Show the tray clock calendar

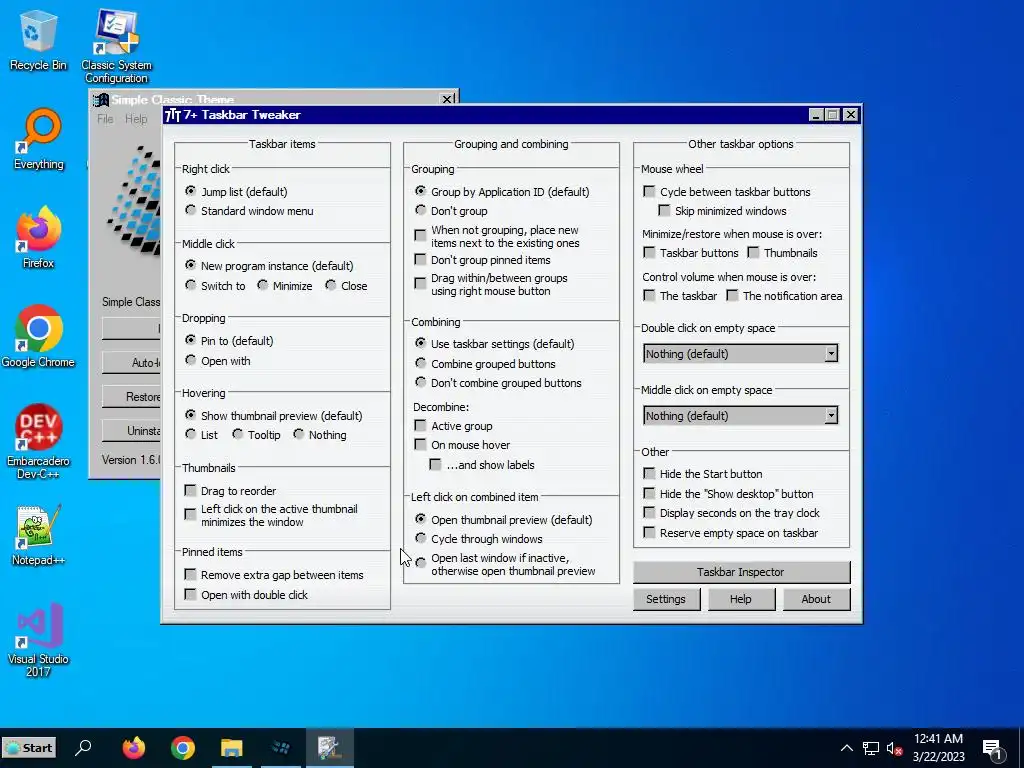coord(938,748)
